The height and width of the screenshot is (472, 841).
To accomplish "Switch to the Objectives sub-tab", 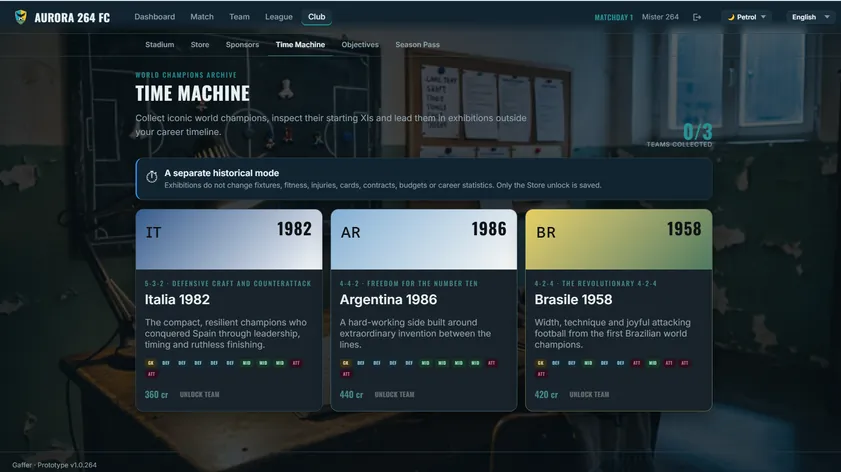I will [360, 45].
